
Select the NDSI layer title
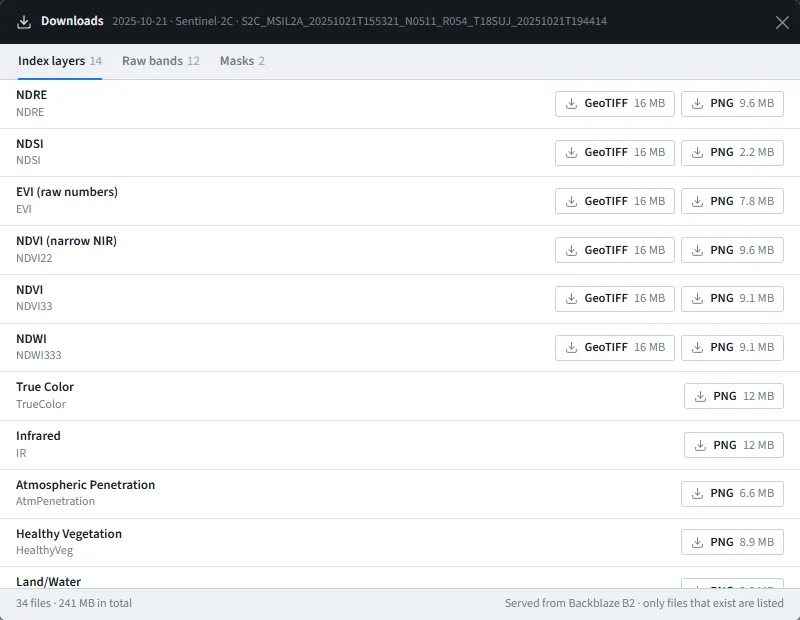point(30,144)
